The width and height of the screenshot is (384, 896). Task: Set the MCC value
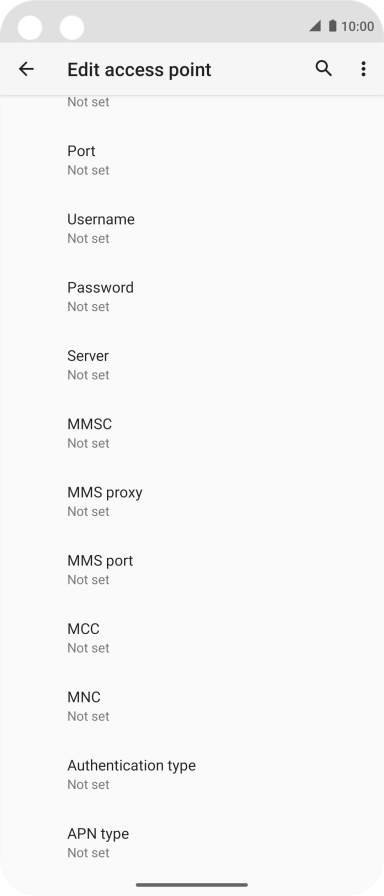point(192,638)
